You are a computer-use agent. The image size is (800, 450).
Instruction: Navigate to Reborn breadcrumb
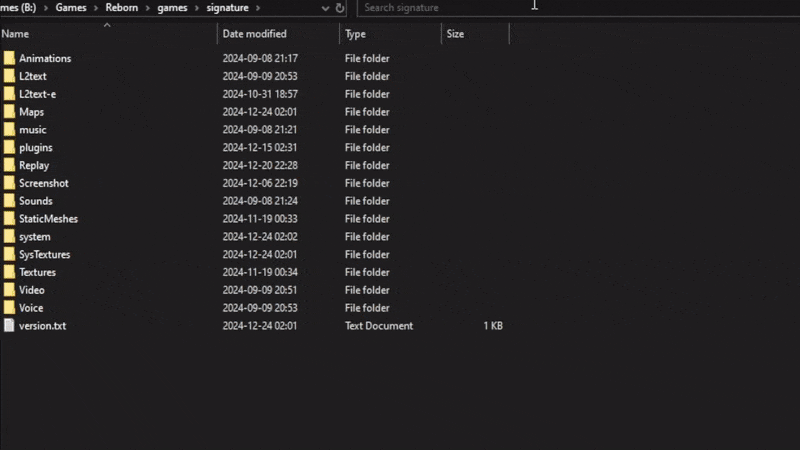click(x=121, y=8)
